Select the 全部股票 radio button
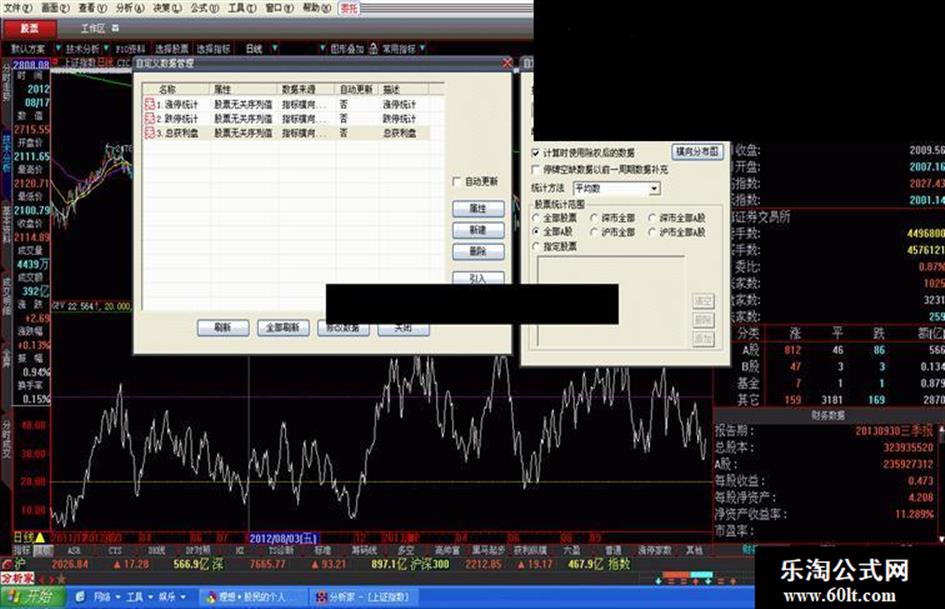The height and width of the screenshot is (609, 945). [x=536, y=218]
